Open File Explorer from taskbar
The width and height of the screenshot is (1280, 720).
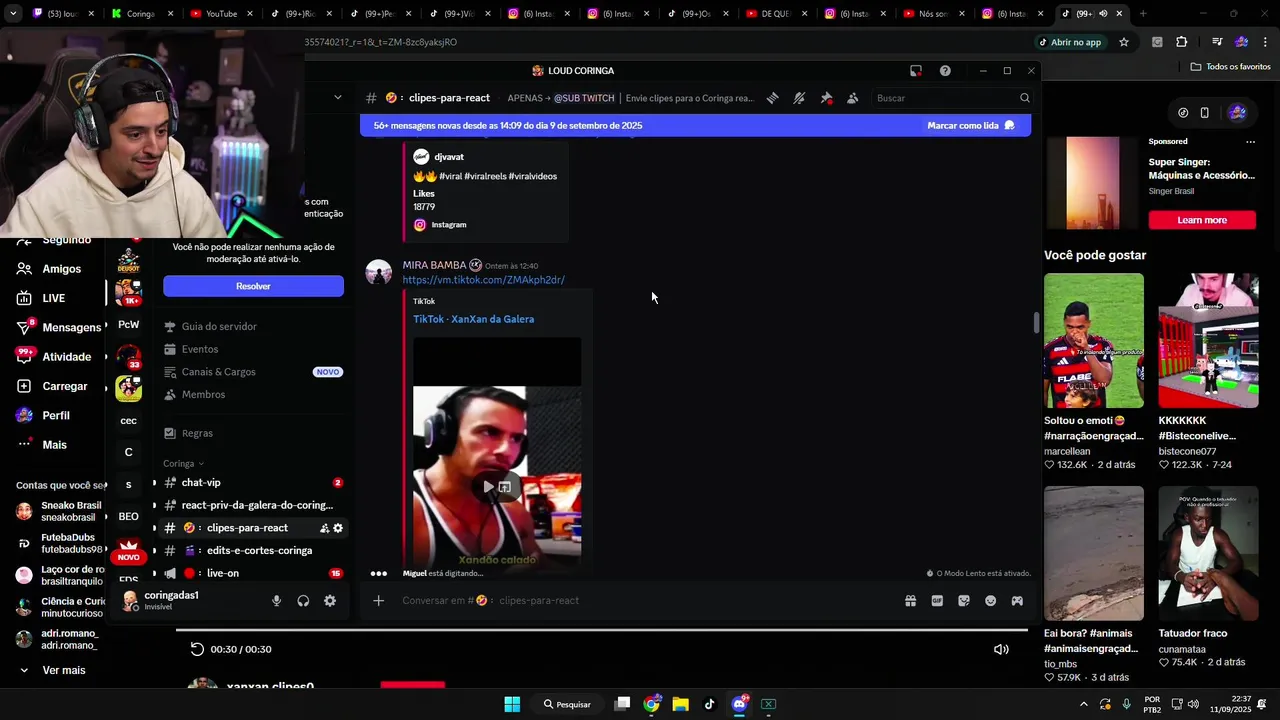[681, 704]
